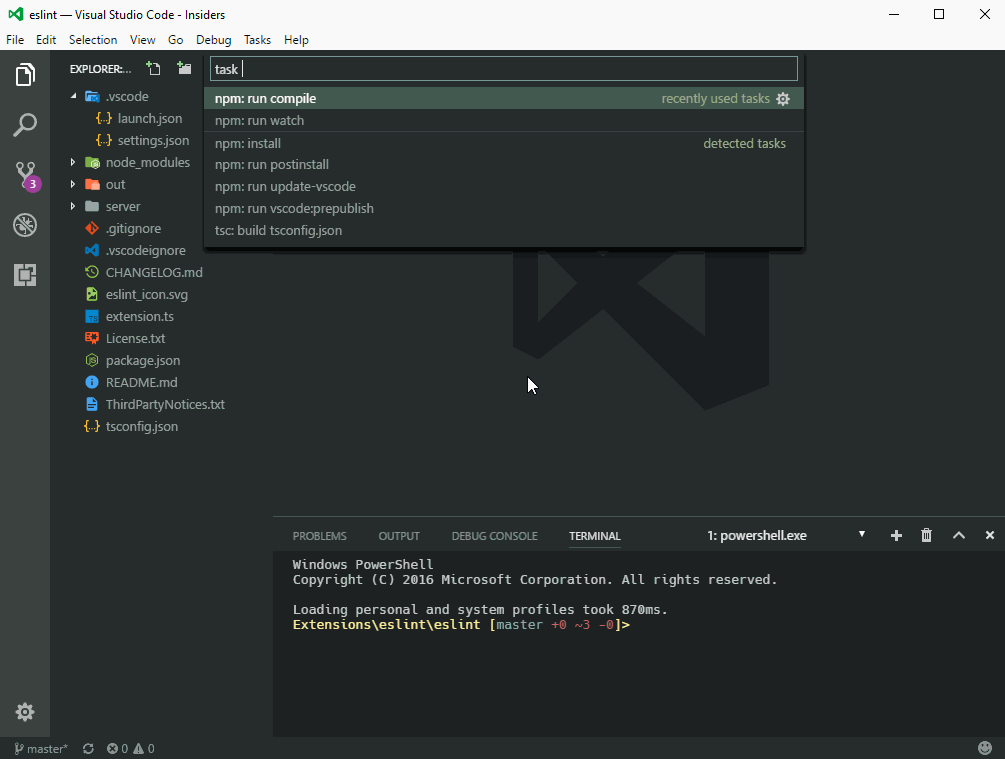Switch to the Problems tab
This screenshot has width=1005, height=759.
click(319, 536)
